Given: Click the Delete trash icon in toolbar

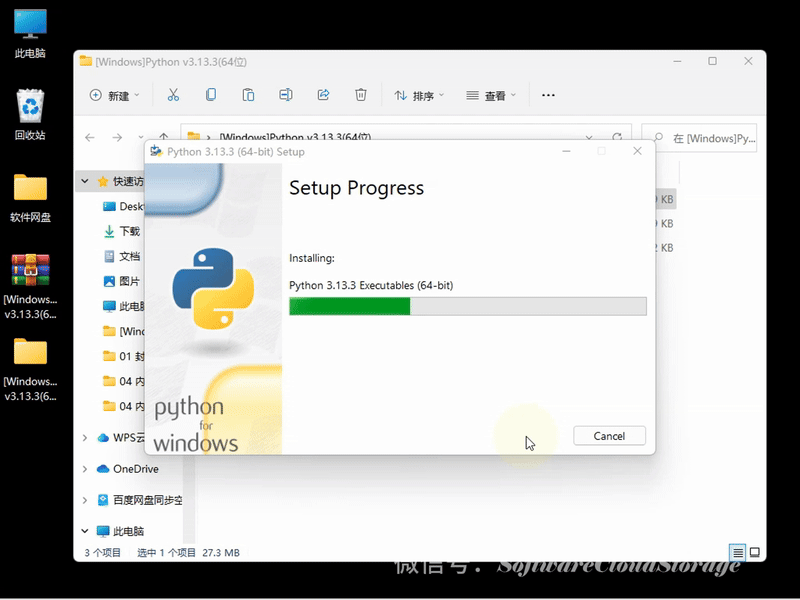Looking at the screenshot, I should click(x=361, y=95).
